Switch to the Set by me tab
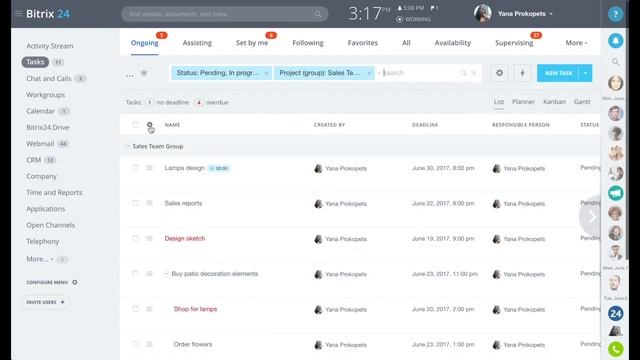Screen dimensions: 640x360 252,42
